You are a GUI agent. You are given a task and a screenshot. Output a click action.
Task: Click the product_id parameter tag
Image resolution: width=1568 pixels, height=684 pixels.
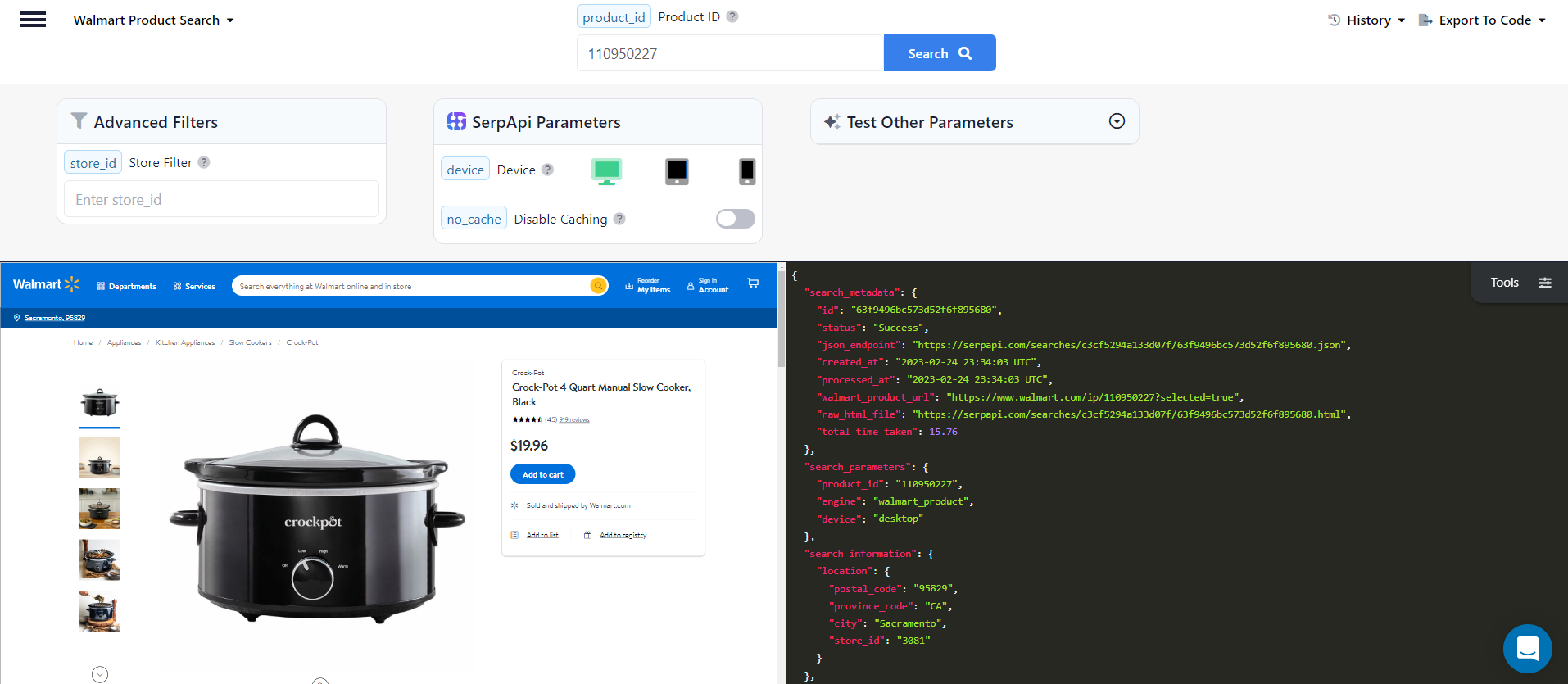[614, 17]
